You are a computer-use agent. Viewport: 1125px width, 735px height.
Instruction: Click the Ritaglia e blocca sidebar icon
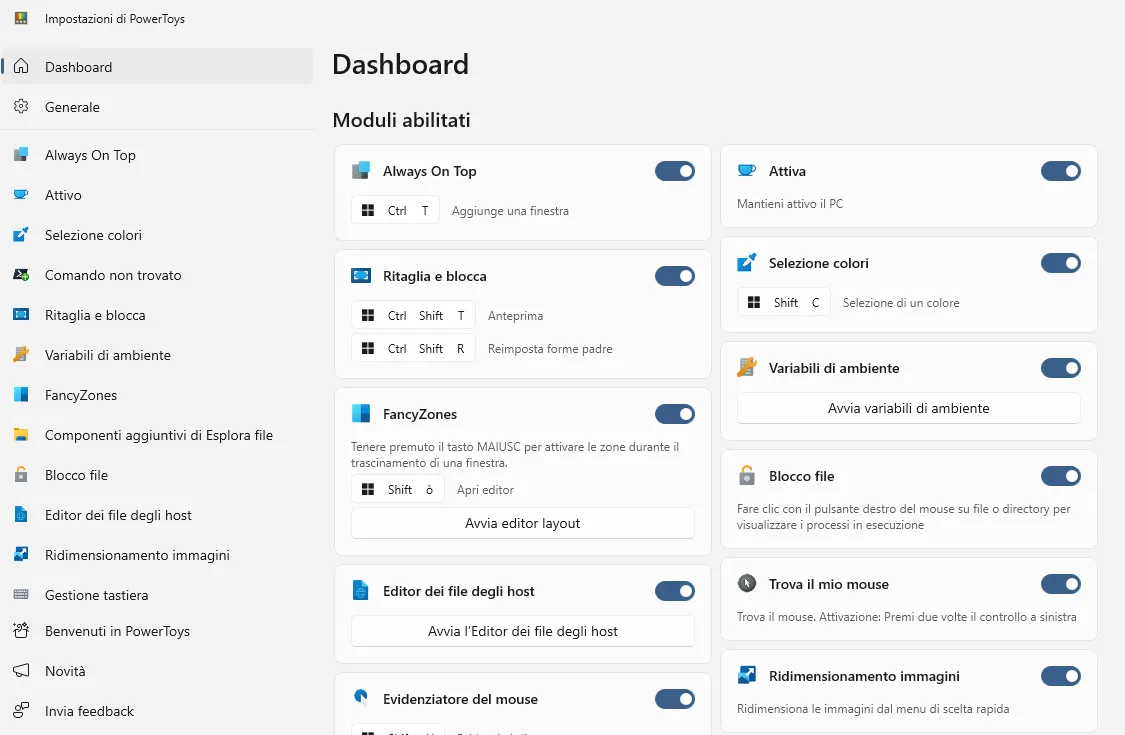(22, 314)
